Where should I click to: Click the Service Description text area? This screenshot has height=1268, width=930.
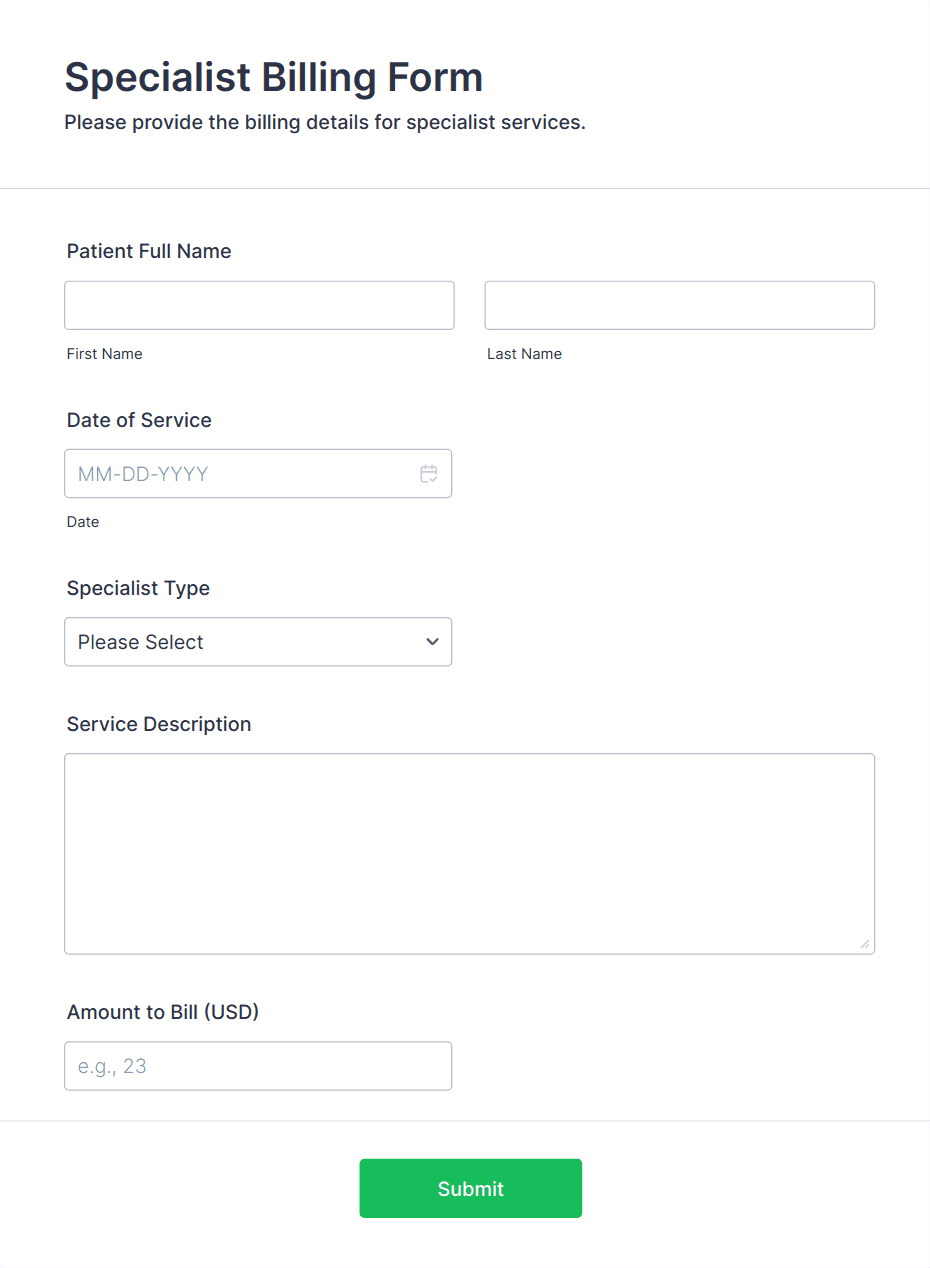click(x=470, y=850)
